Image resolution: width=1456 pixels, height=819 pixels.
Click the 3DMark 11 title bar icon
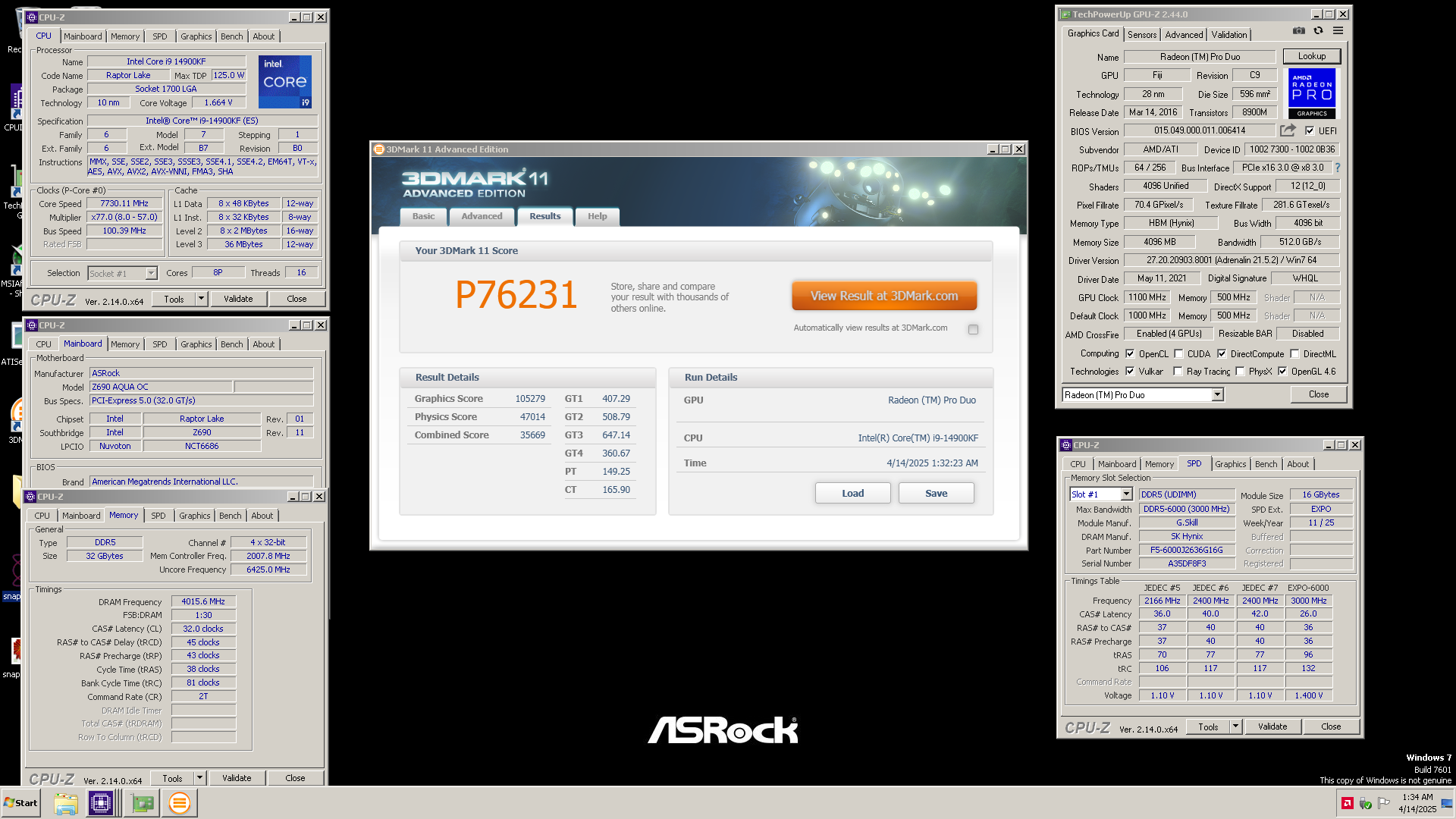click(378, 149)
